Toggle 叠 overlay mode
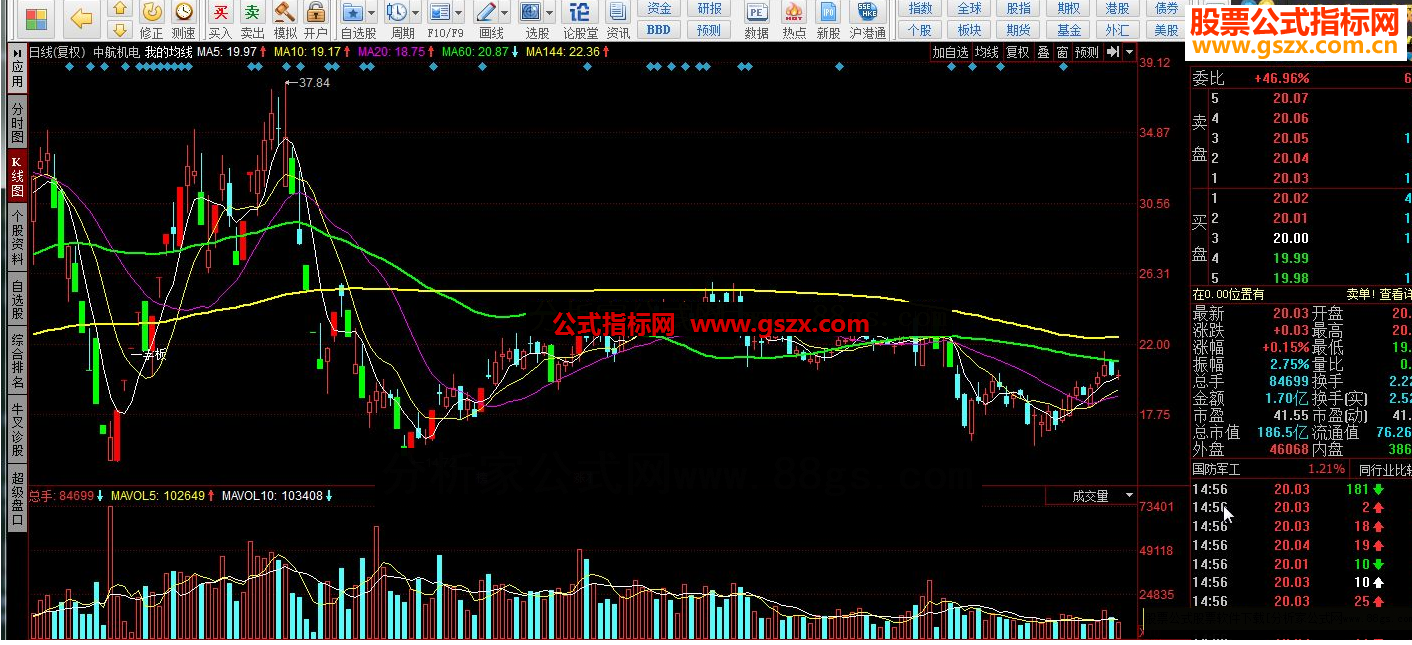1412x645 pixels. point(1043,52)
